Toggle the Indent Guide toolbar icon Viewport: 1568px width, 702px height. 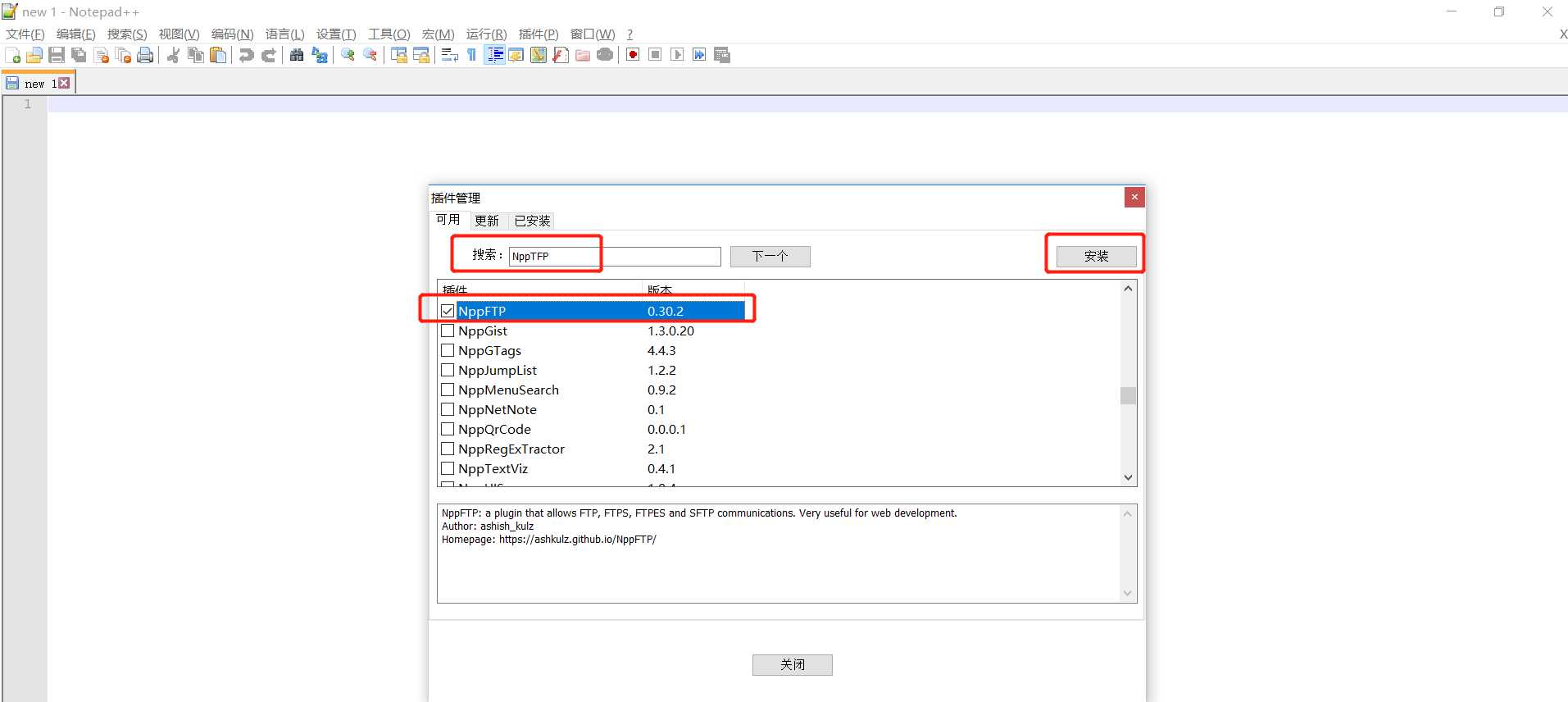tap(495, 55)
